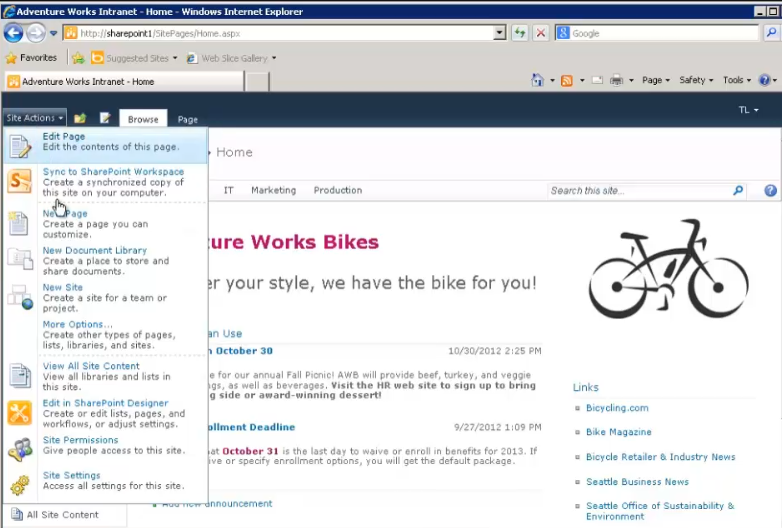Click the Add to Favorites Bar icon
This screenshot has height=528, width=782.
click(78, 58)
